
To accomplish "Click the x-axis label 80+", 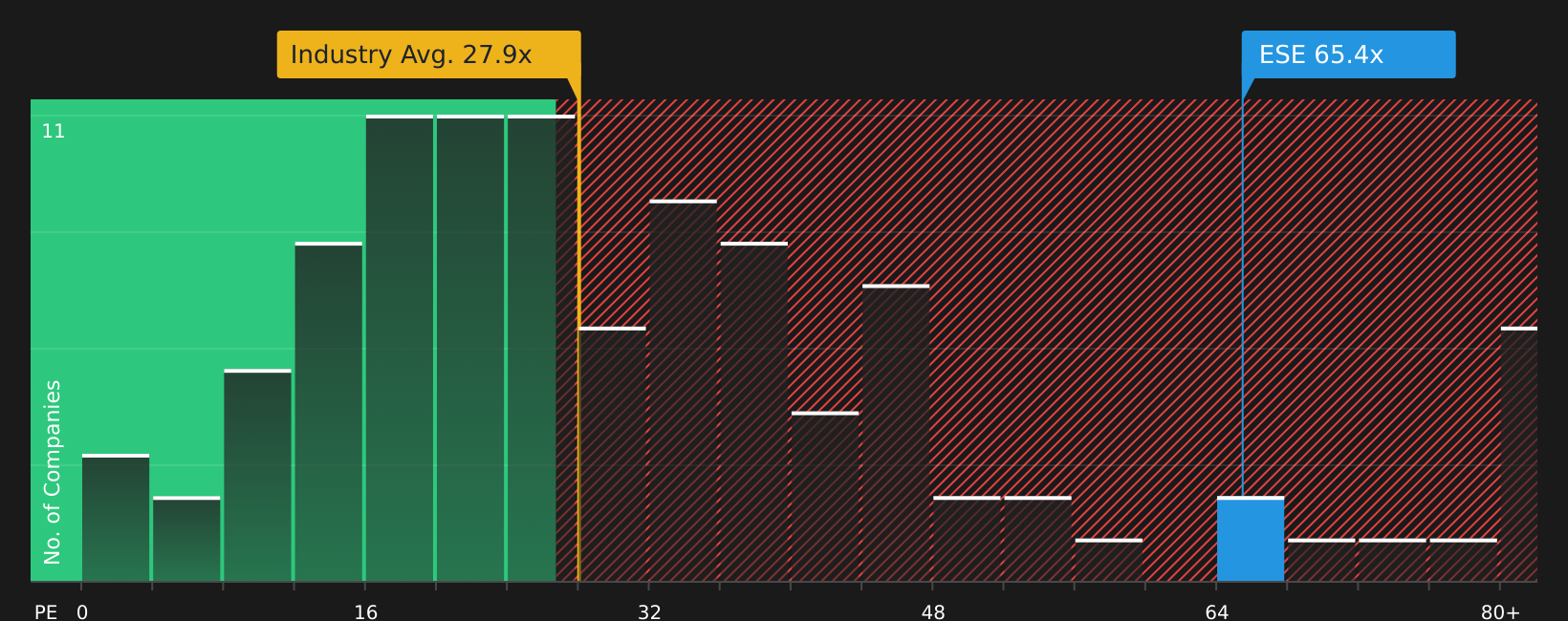I will pyautogui.click(x=1500, y=611).
